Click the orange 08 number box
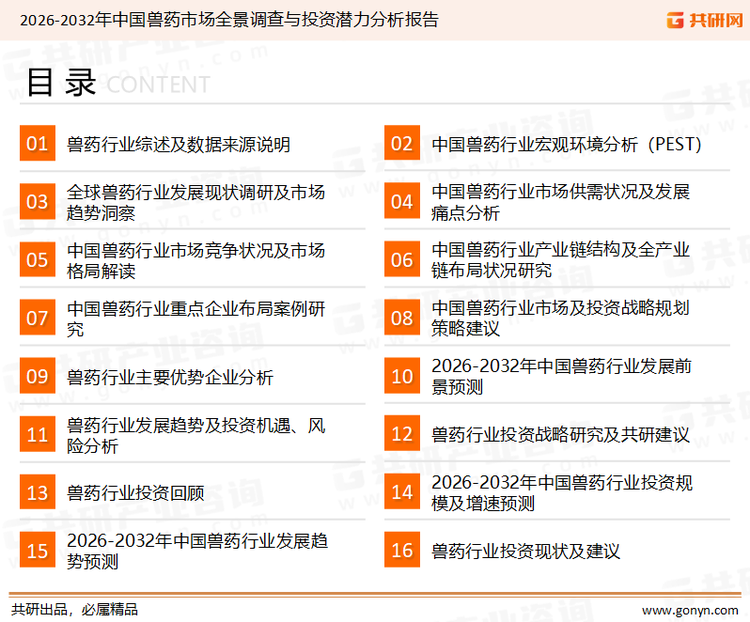Screen dimensions: 750x622 (x=402, y=318)
